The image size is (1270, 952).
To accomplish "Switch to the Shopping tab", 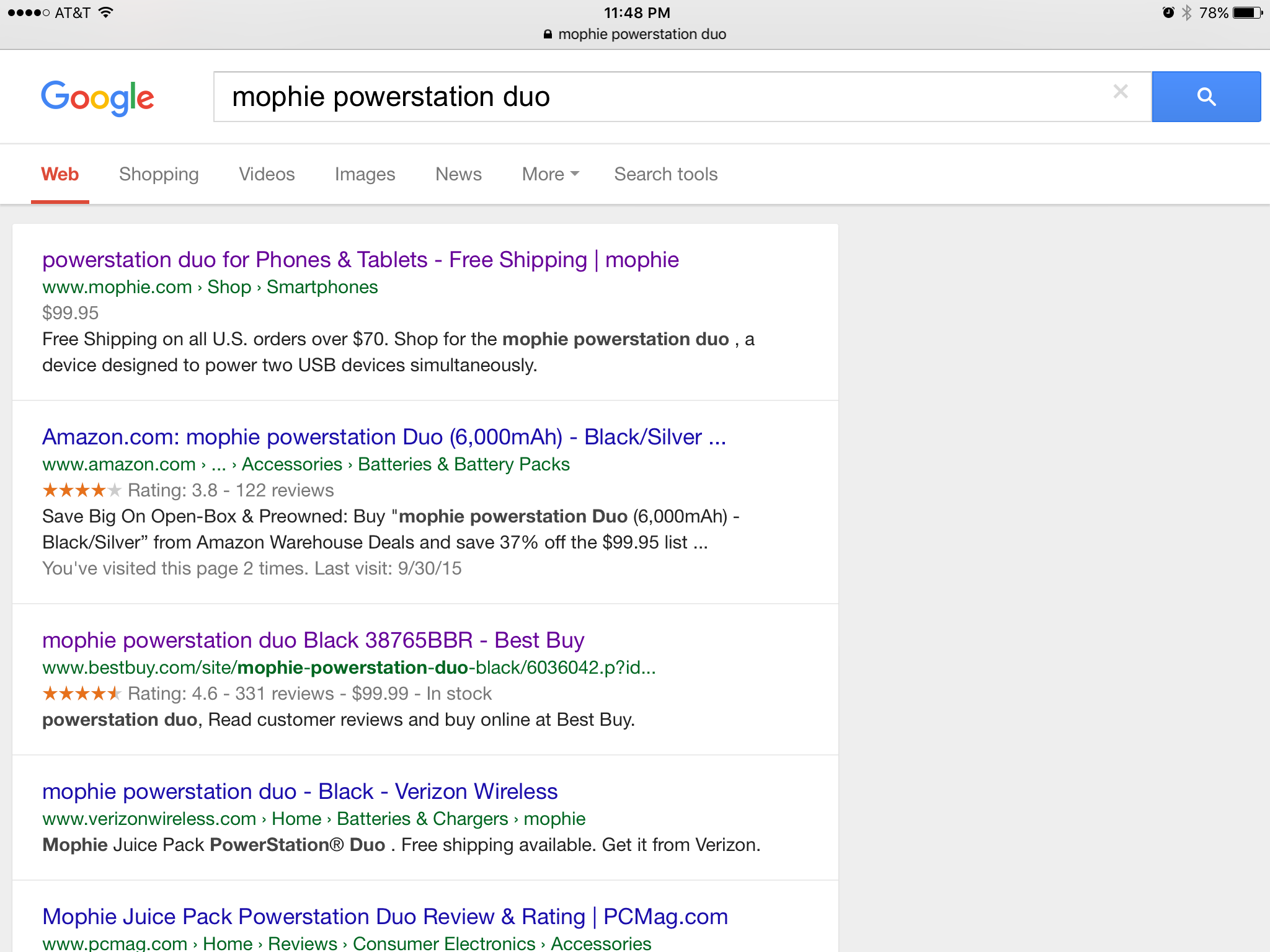I will [x=159, y=174].
